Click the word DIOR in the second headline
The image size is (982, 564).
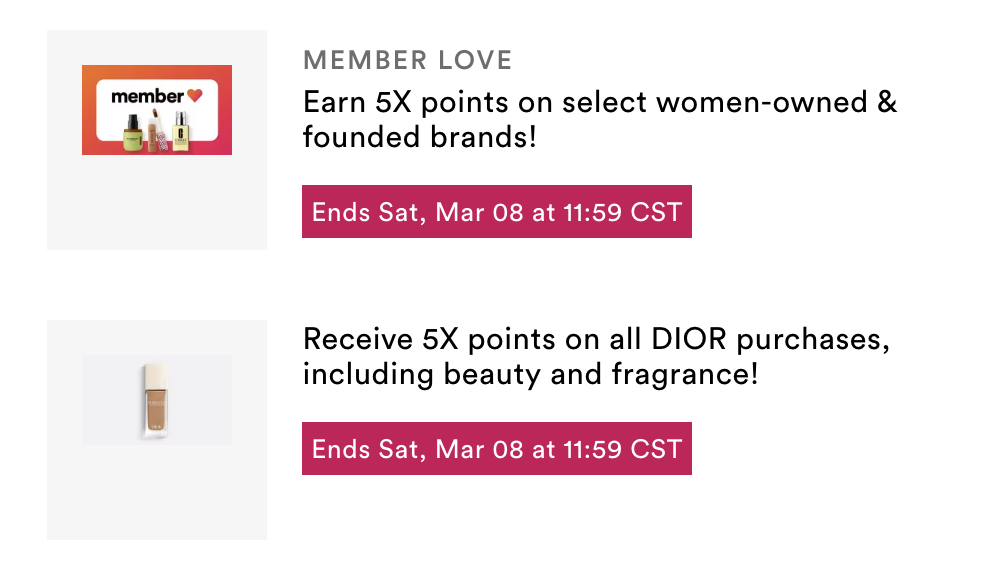(688, 340)
